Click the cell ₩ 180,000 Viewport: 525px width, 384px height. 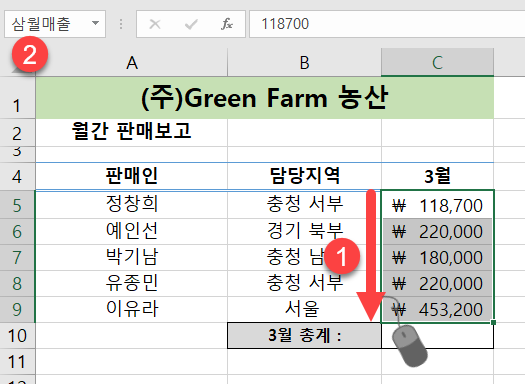tap(437, 257)
